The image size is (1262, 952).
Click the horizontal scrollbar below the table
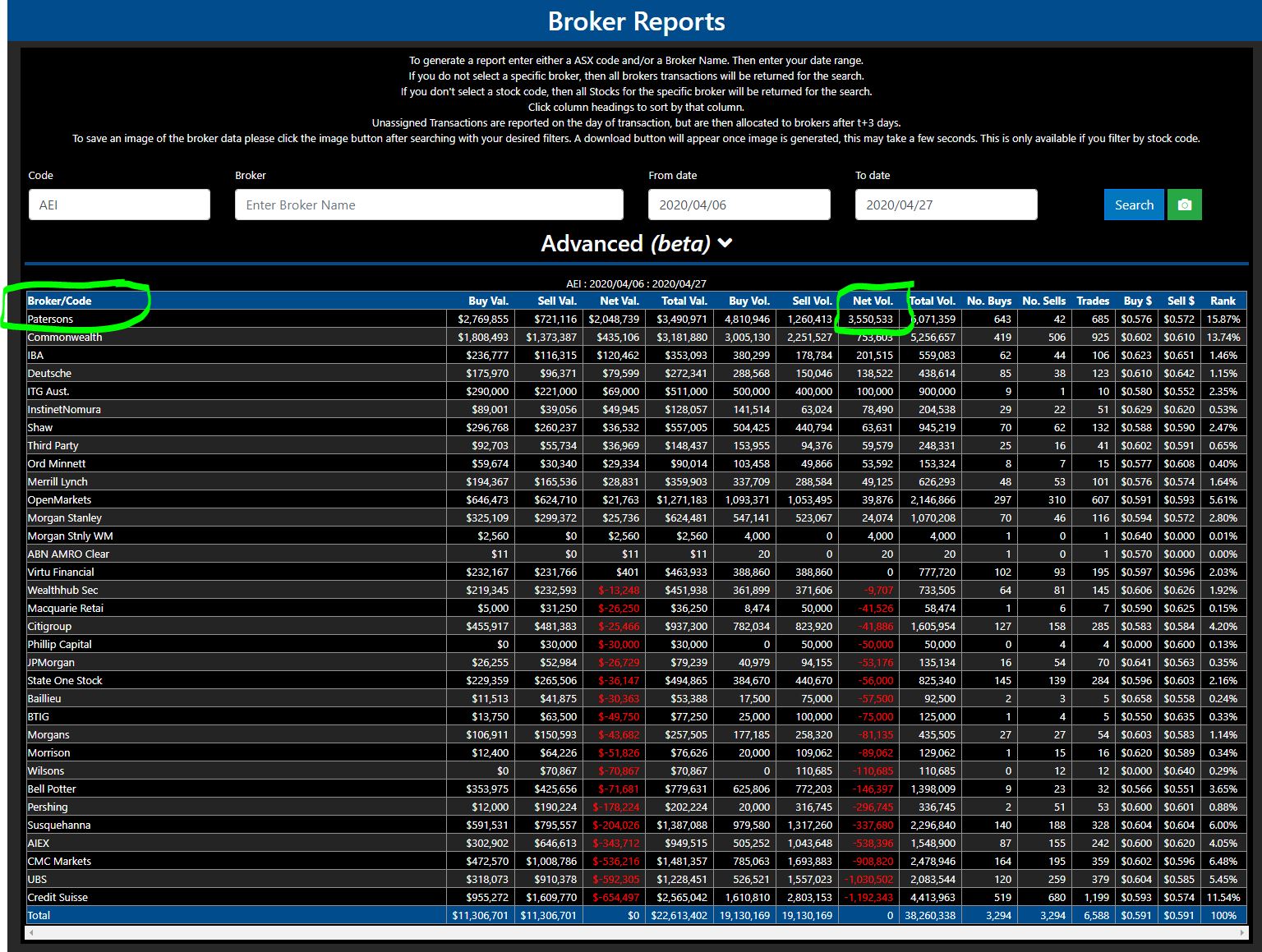tap(637, 932)
